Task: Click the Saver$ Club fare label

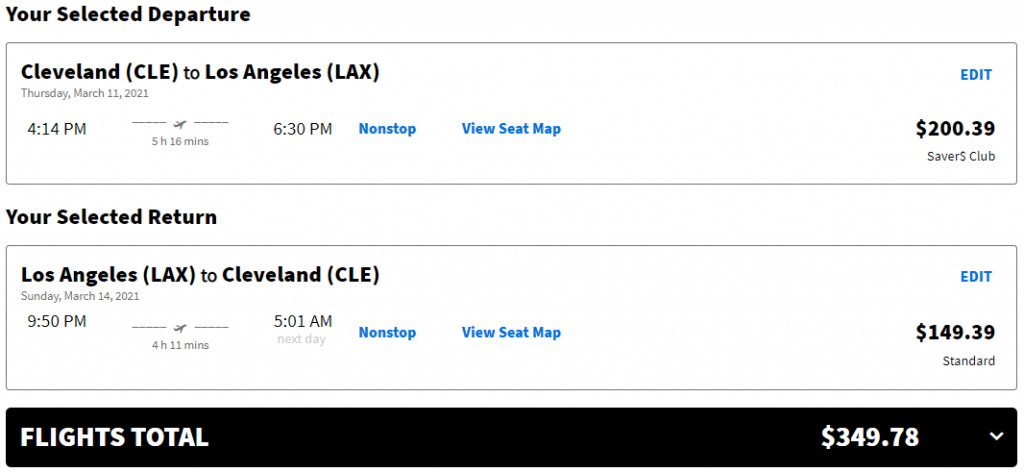Action: point(961,157)
